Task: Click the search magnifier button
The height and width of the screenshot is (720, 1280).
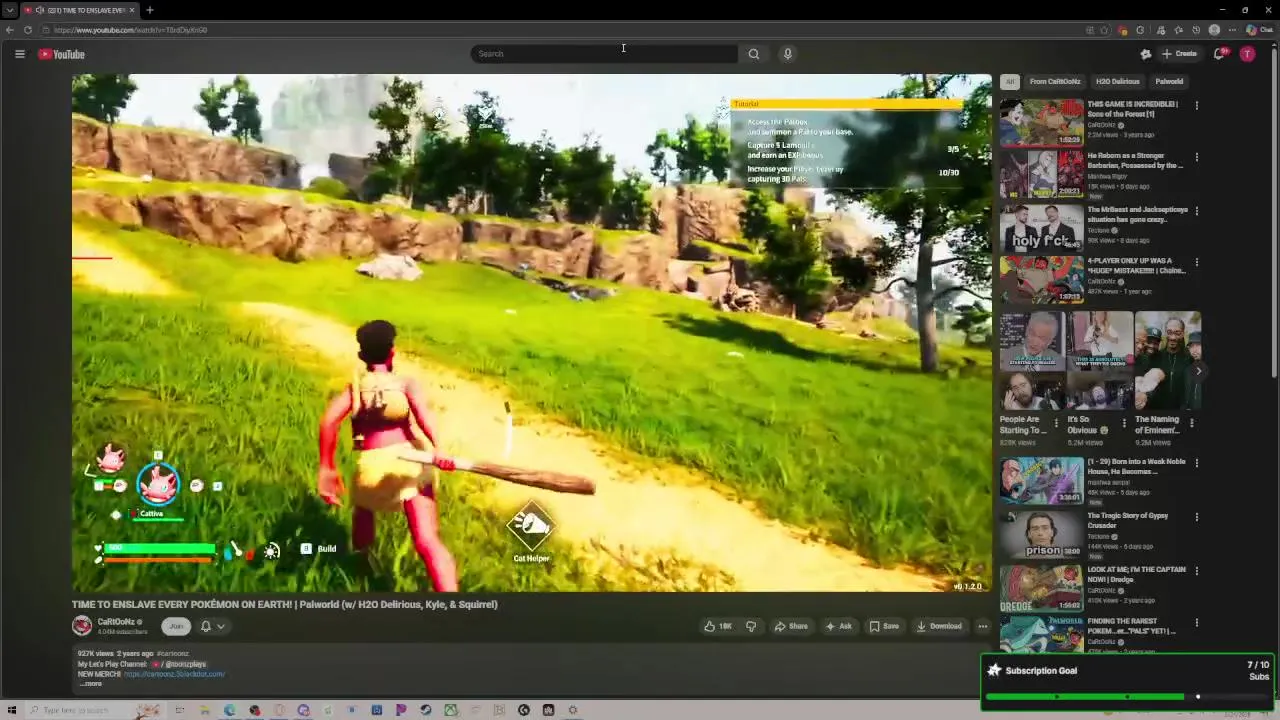Action: (754, 54)
